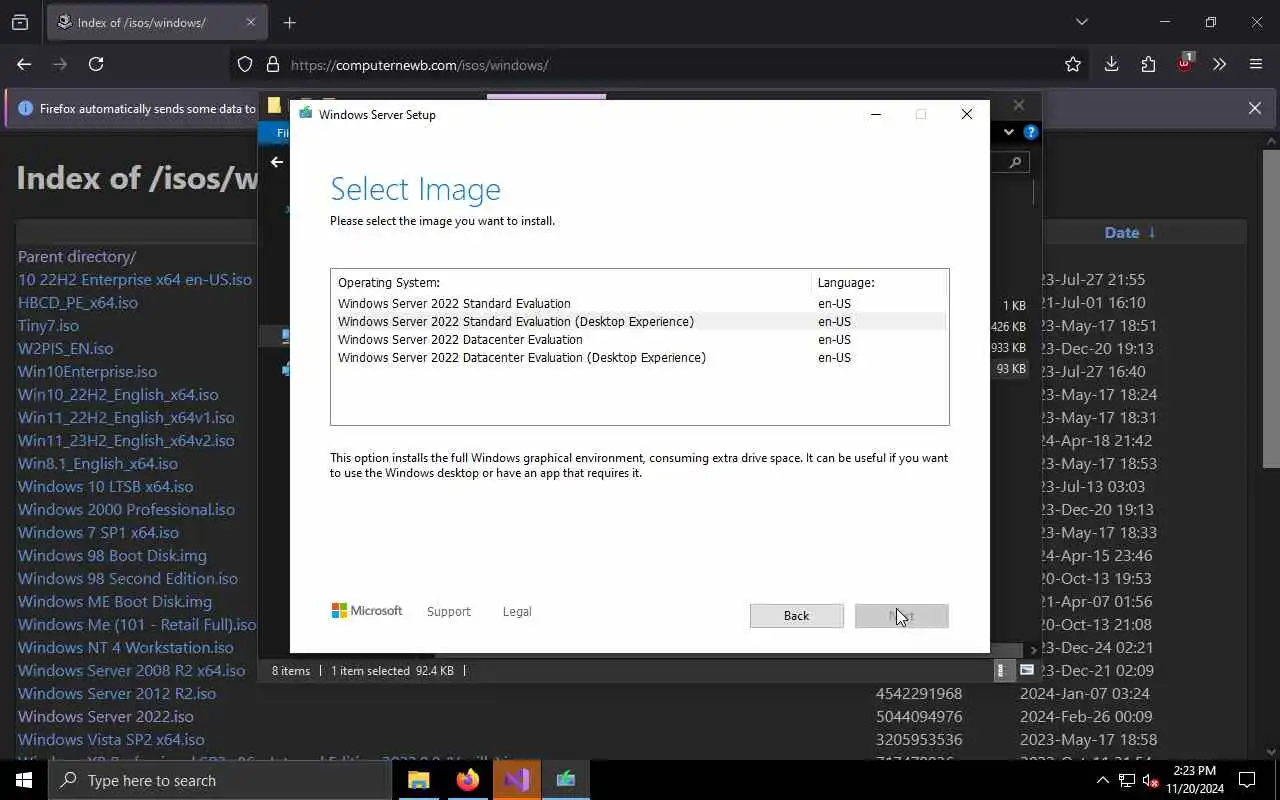Viewport: 1280px width, 800px height.
Task: Click Win10_22H2_English_x64.iso link
Action: [x=118, y=394]
